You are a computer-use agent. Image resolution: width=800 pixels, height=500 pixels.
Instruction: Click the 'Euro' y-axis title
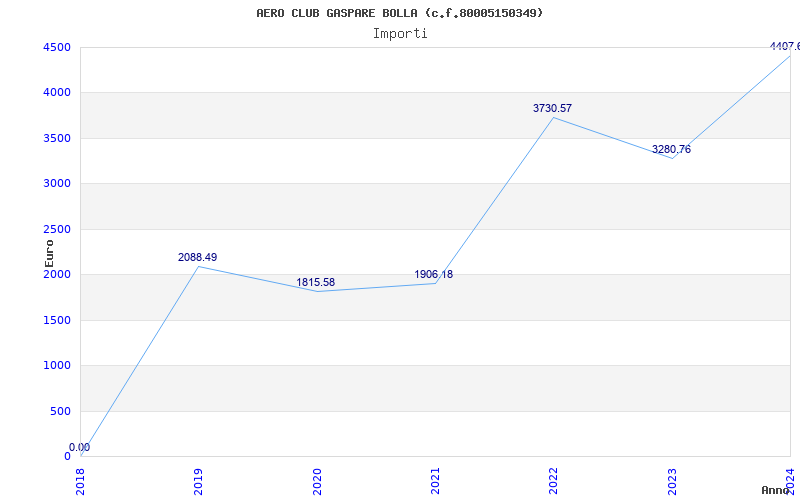[49, 253]
